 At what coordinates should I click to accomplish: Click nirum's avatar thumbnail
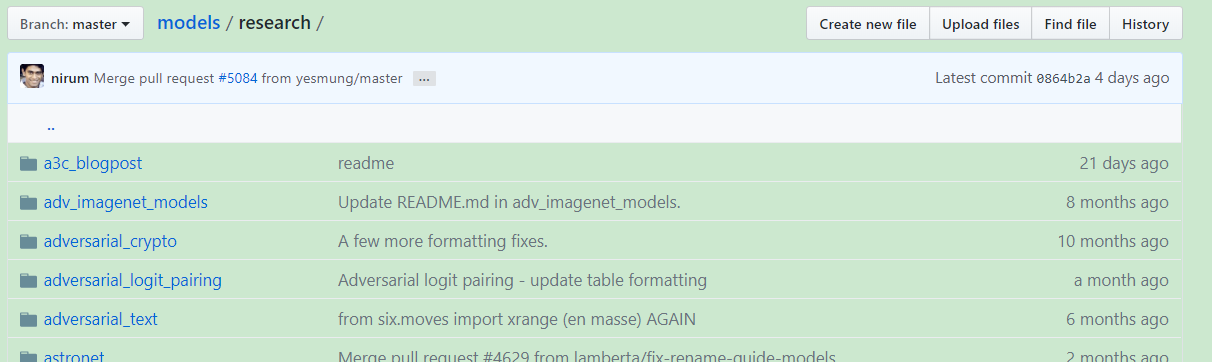point(32,77)
